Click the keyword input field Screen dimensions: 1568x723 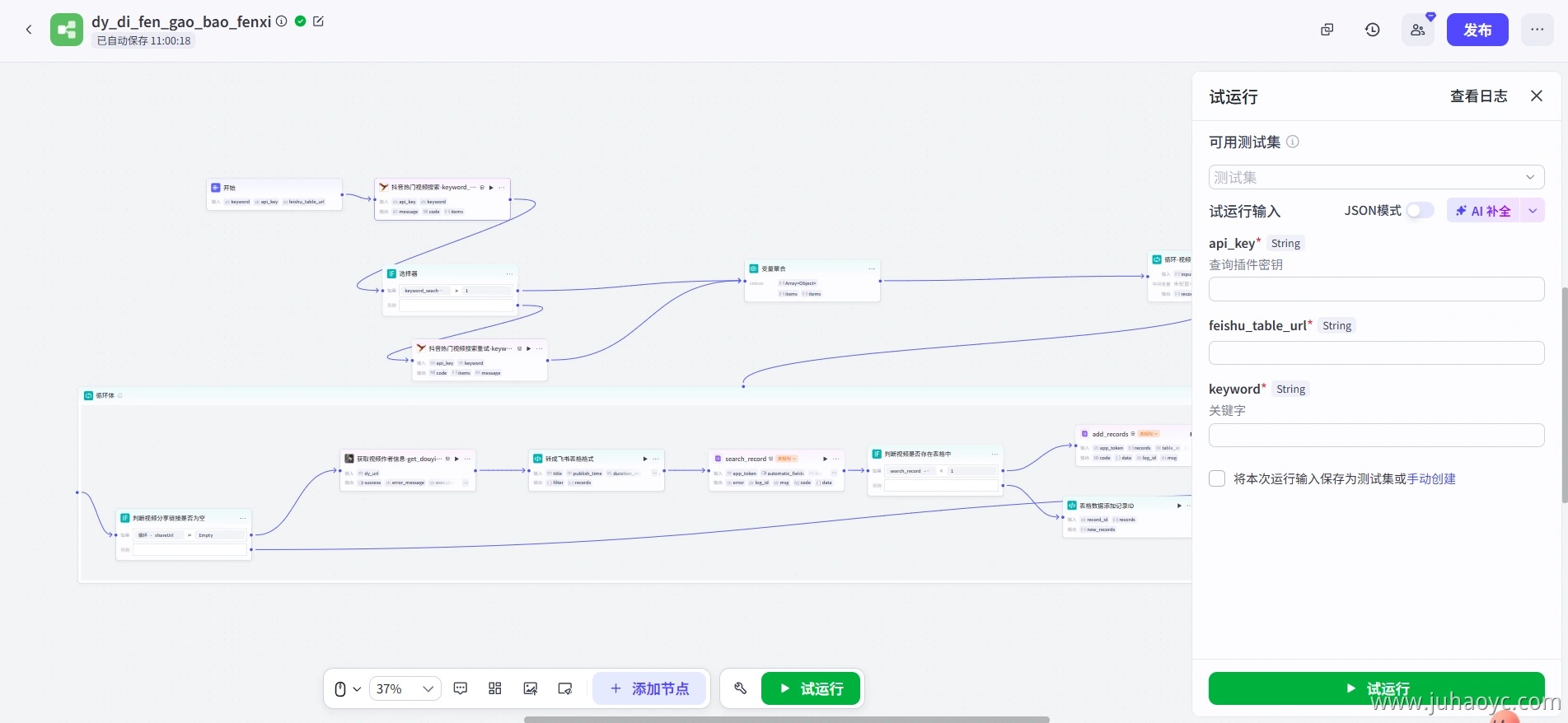pos(1376,435)
